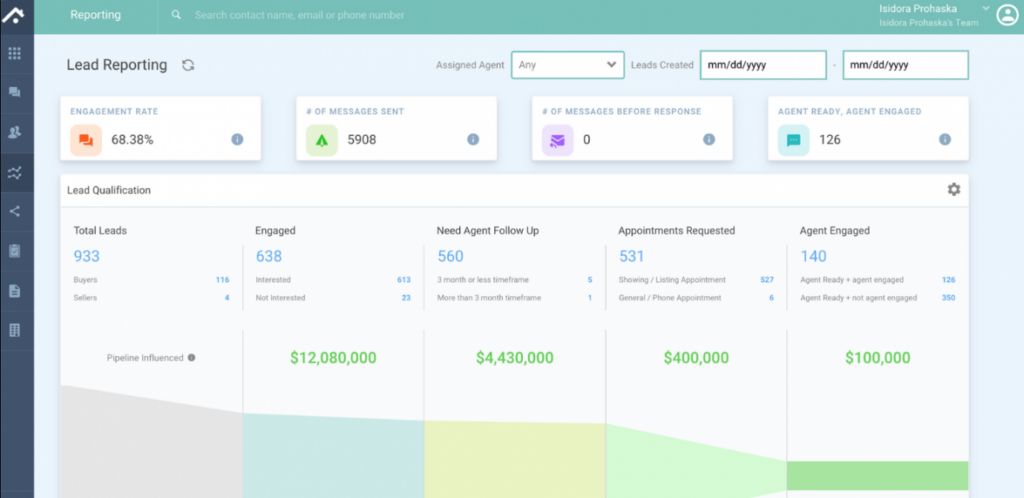Open the conversations chat sidebar icon
This screenshot has height=498, width=1024.
tap(14, 92)
